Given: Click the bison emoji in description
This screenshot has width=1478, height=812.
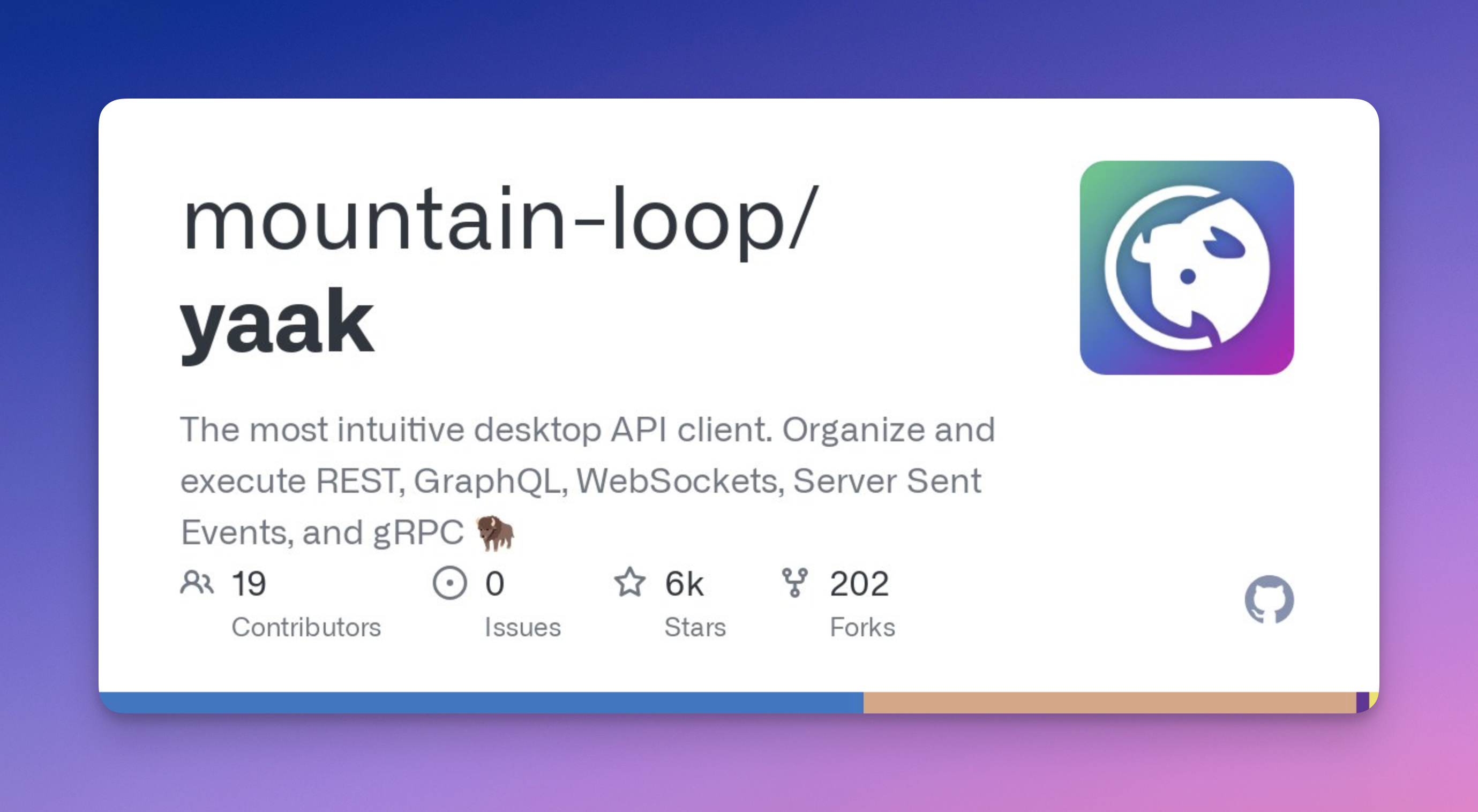Looking at the screenshot, I should pos(495,532).
